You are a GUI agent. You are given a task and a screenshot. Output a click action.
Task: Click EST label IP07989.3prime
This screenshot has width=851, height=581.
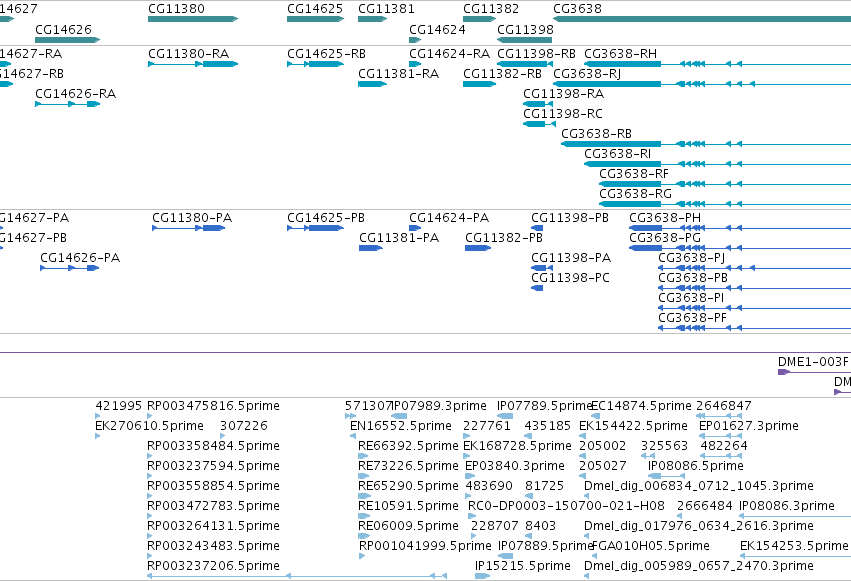439,406
